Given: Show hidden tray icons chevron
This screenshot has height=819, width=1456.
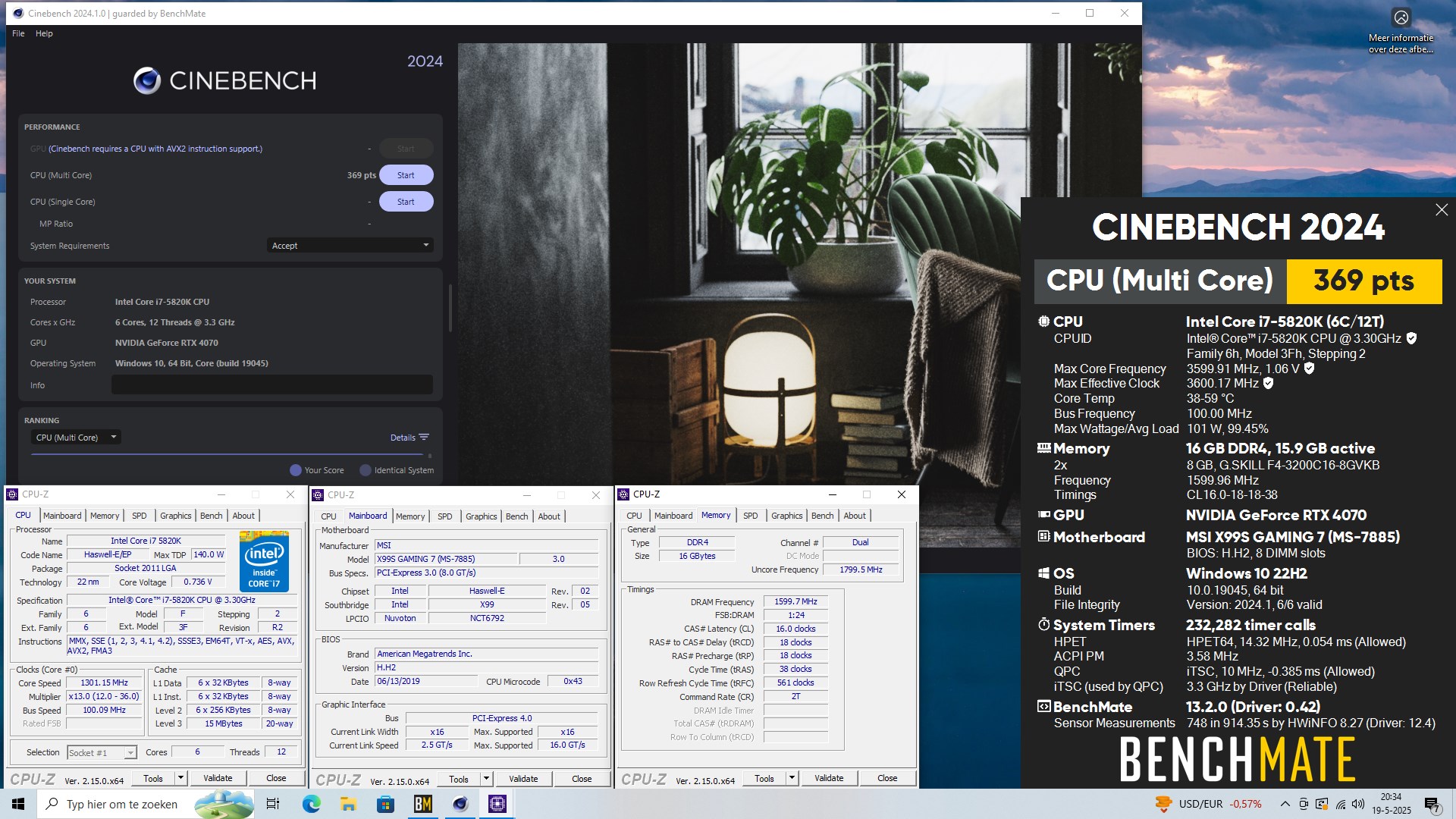Looking at the screenshot, I should coord(1285,804).
